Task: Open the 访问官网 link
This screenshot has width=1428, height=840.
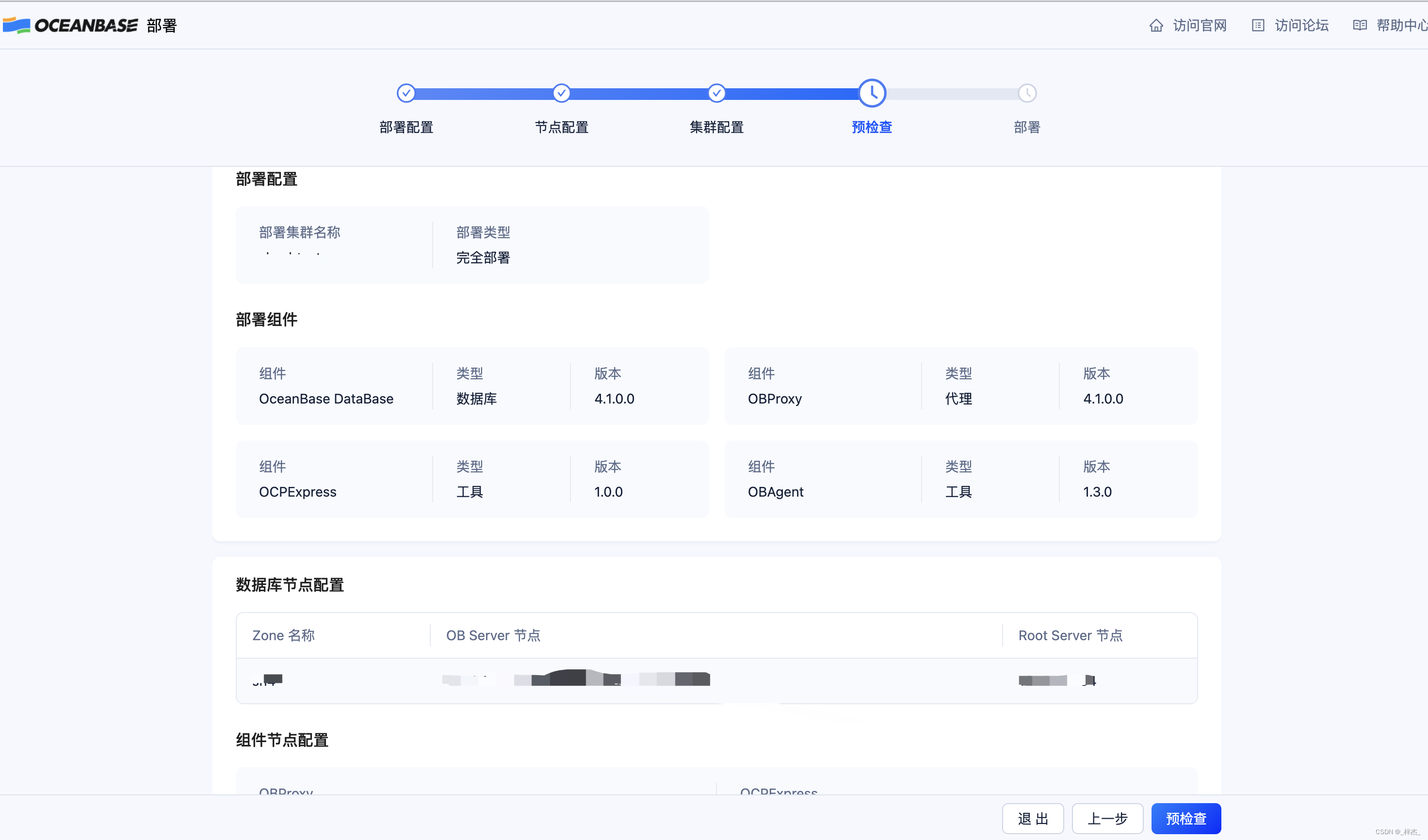Action: (1200, 26)
